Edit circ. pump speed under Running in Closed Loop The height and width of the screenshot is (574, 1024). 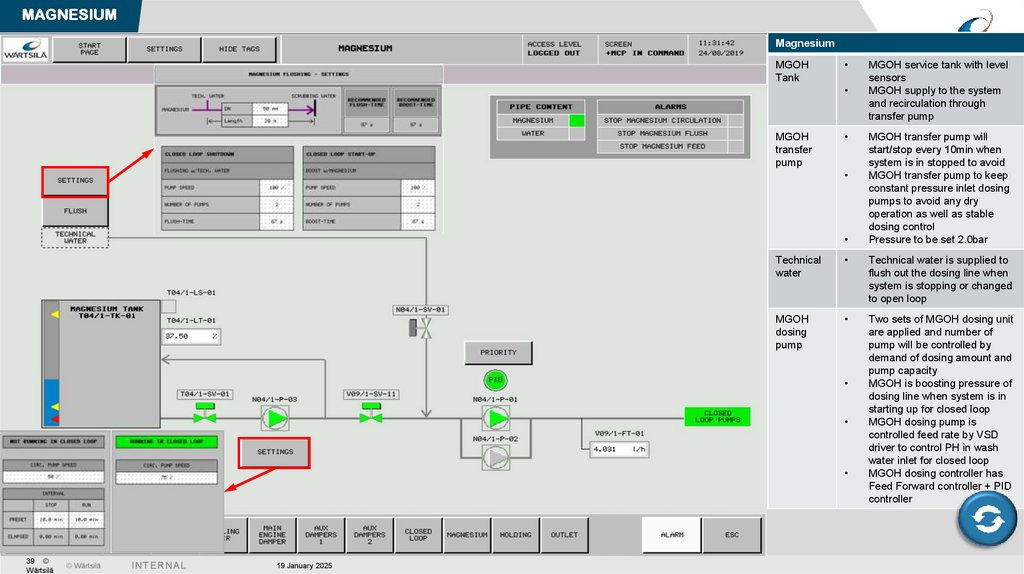167,477
